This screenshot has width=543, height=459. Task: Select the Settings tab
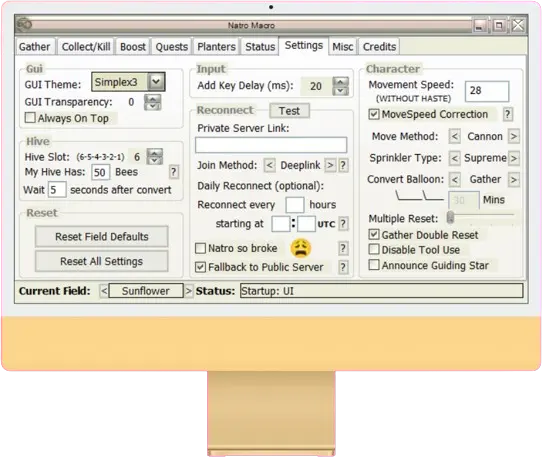(x=304, y=45)
